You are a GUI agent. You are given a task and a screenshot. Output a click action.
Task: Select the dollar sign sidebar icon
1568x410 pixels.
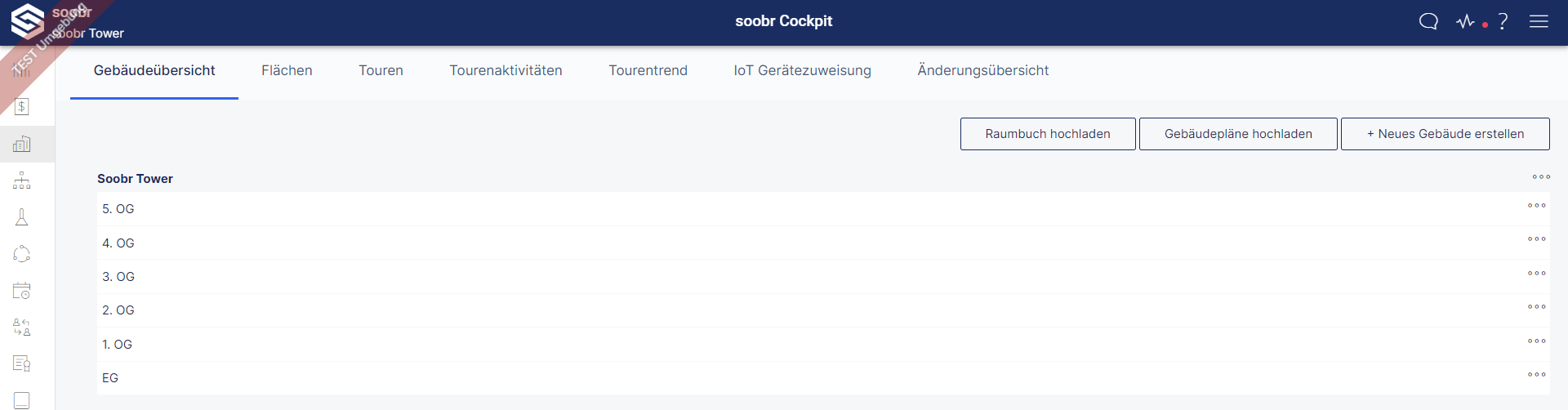pyautogui.click(x=22, y=106)
